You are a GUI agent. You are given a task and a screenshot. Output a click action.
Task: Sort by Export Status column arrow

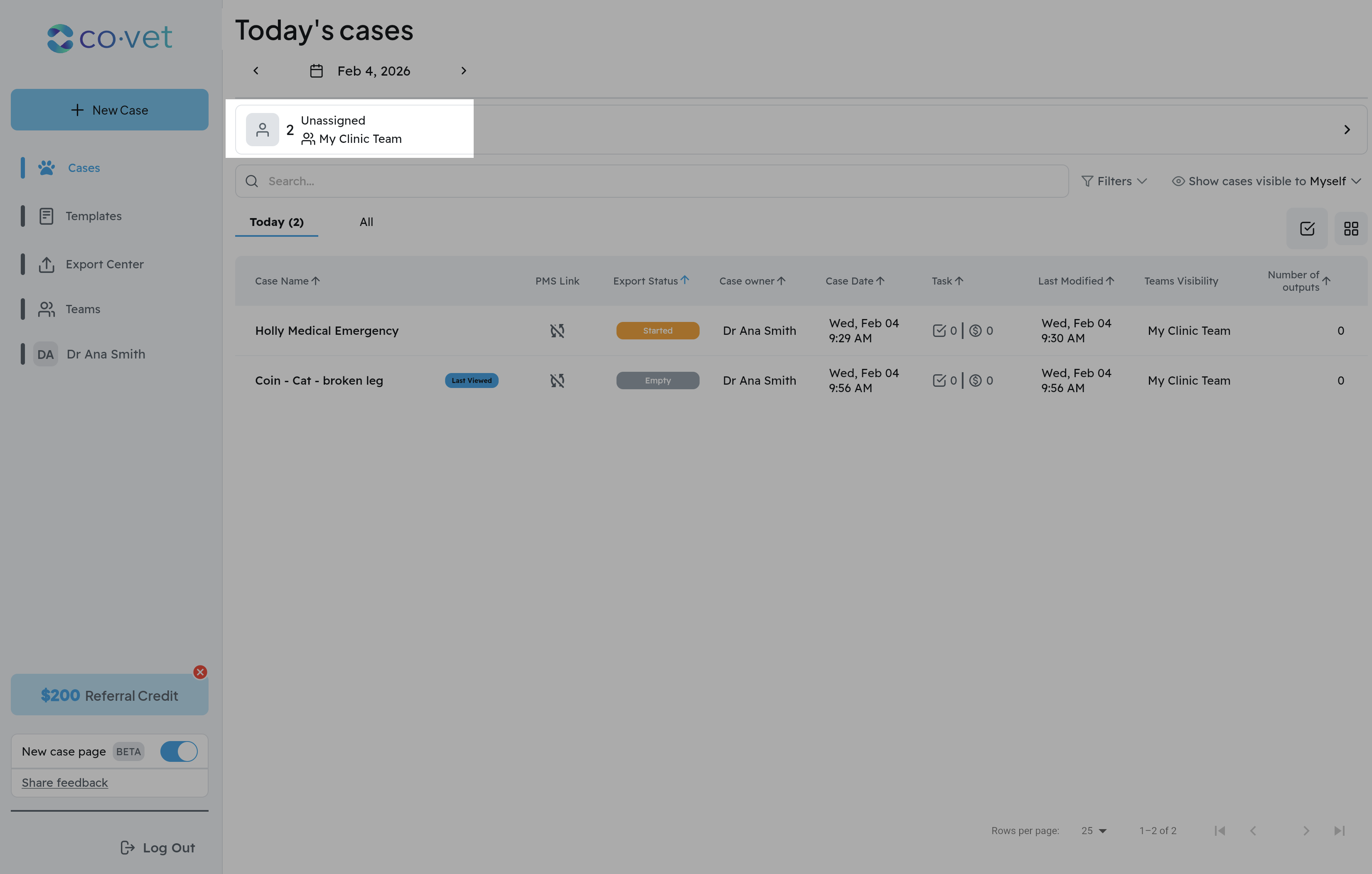[685, 280]
